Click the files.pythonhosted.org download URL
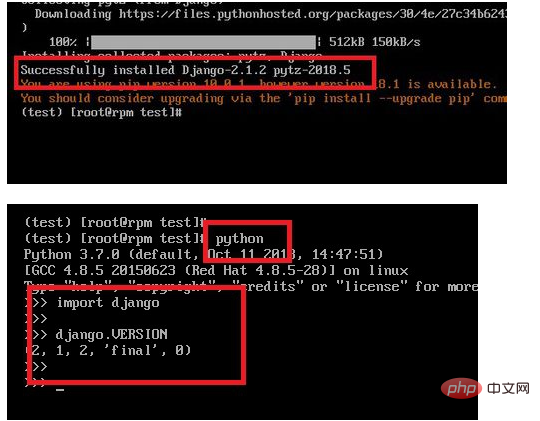This screenshot has height=421, width=540. point(313,14)
